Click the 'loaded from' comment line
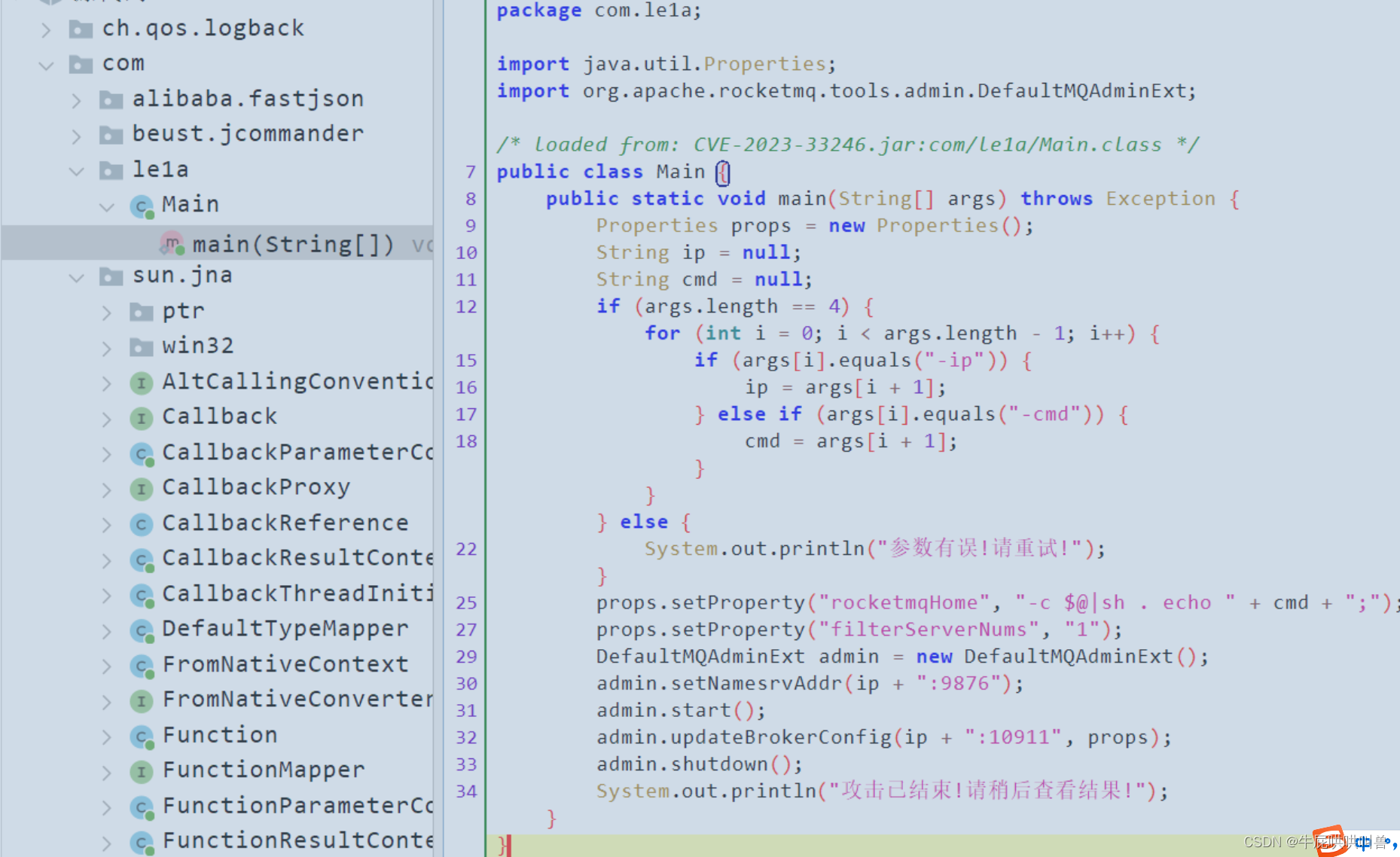 click(848, 145)
